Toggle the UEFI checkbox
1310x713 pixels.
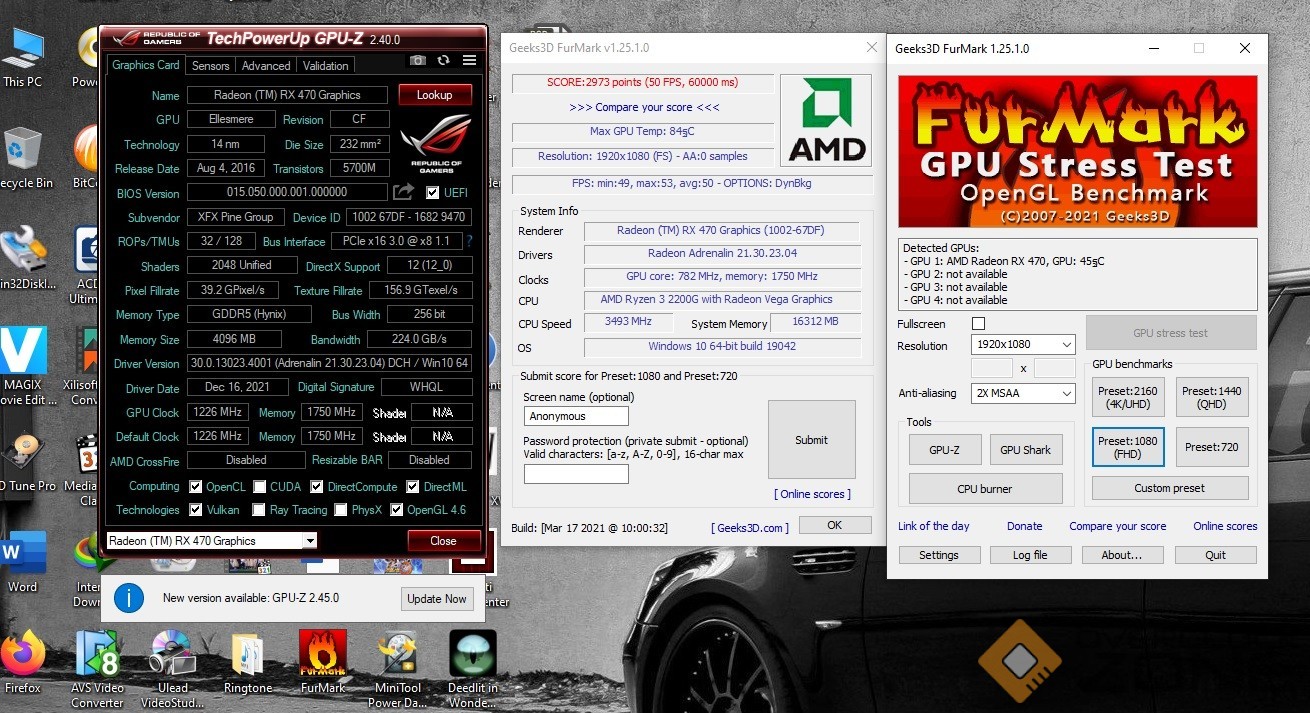(432, 193)
